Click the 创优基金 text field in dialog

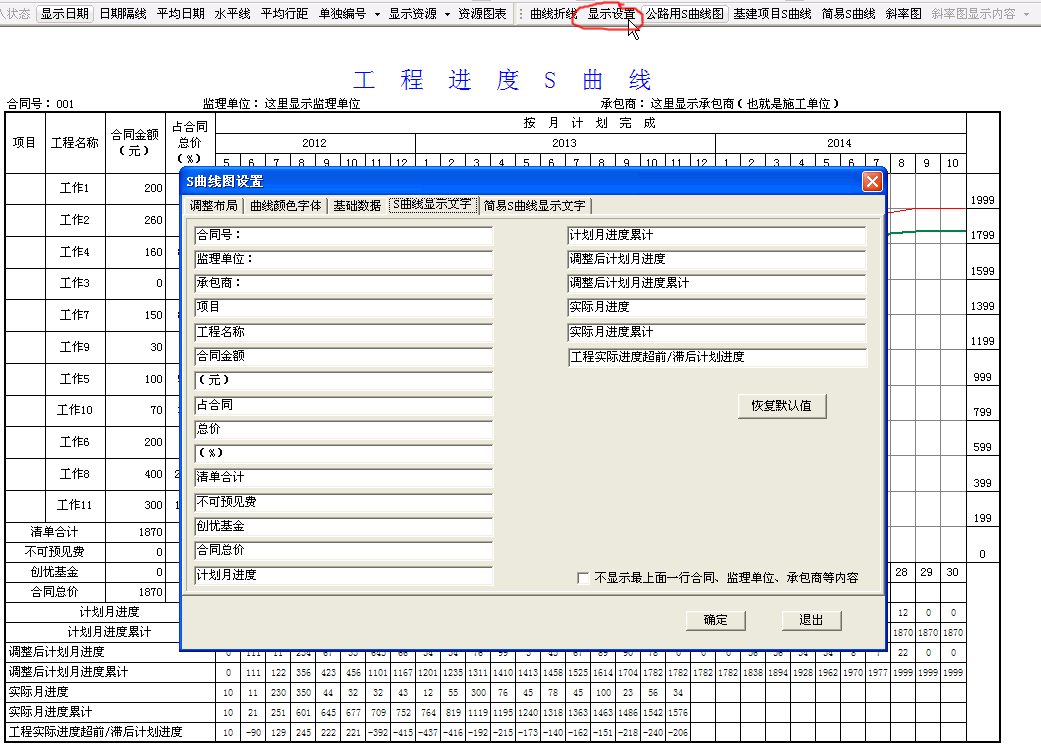coord(343,526)
